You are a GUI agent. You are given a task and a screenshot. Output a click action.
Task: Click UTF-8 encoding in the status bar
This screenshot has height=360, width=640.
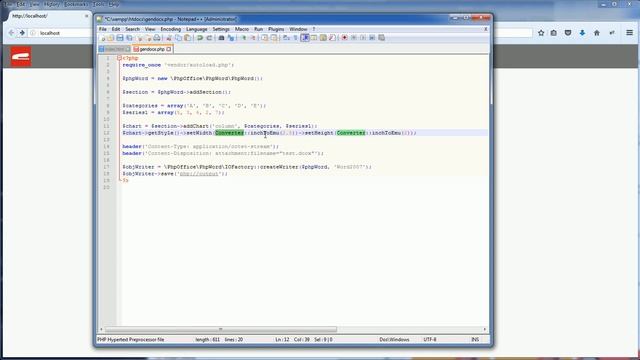[x=430, y=339]
